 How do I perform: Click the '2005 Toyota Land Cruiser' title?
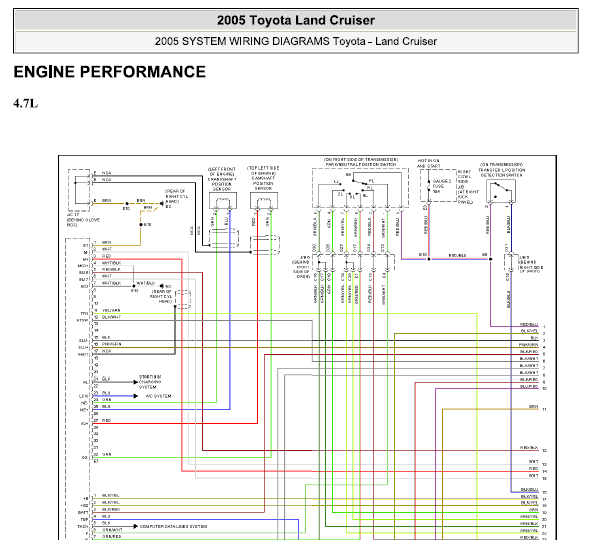click(296, 20)
